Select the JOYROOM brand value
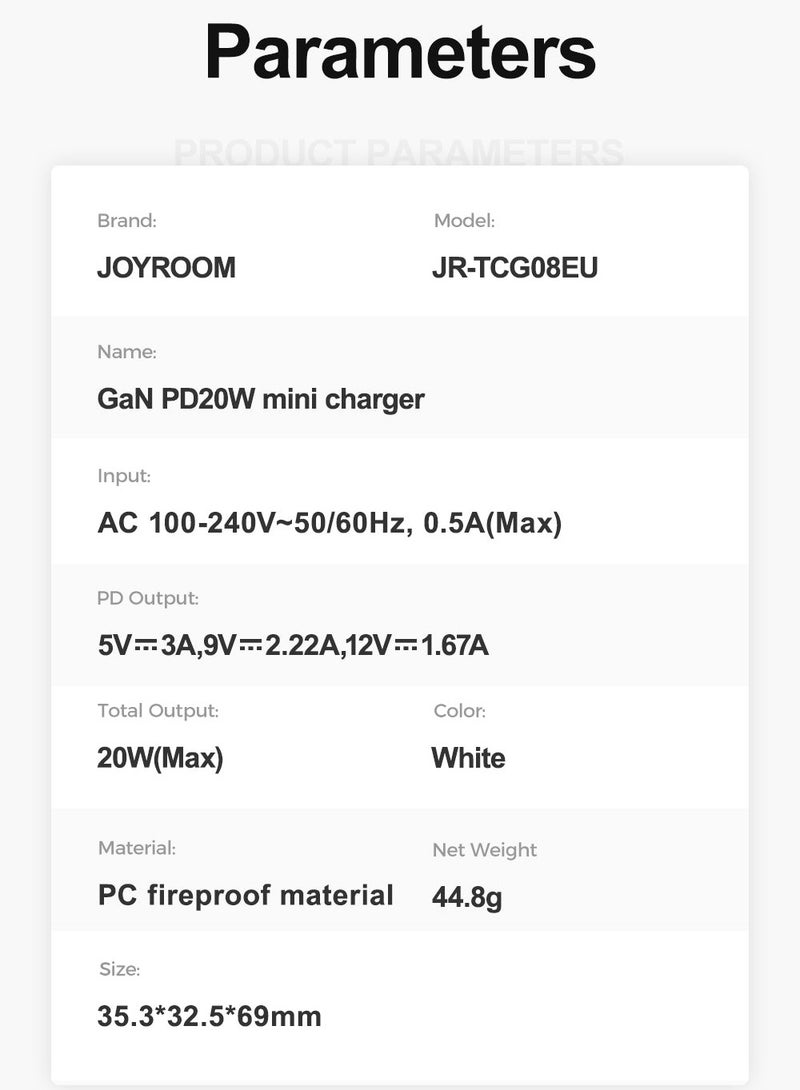Image resolution: width=800 pixels, height=1090 pixels. click(x=166, y=268)
